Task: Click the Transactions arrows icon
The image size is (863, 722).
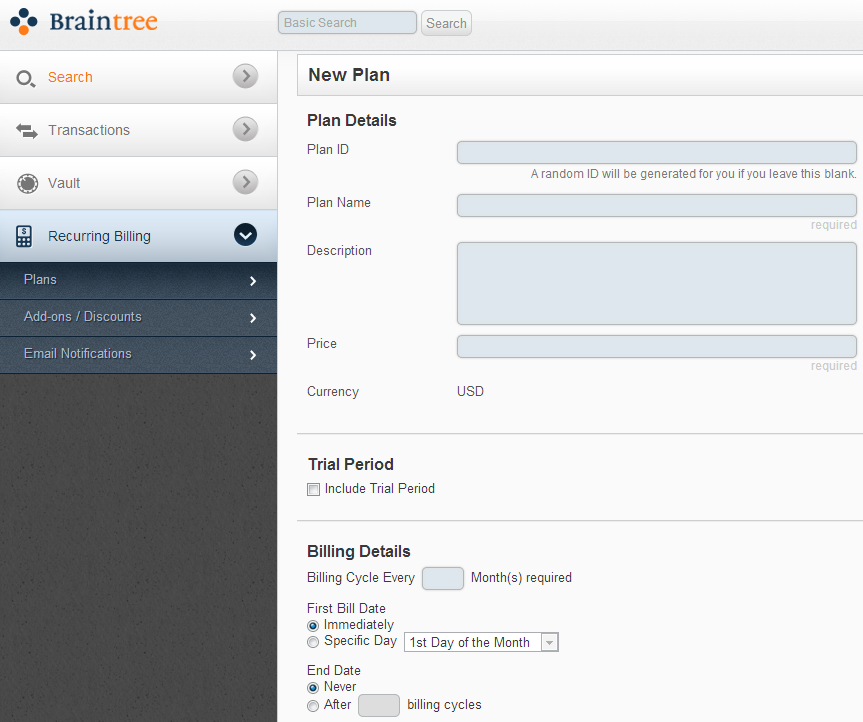Action: [26, 130]
